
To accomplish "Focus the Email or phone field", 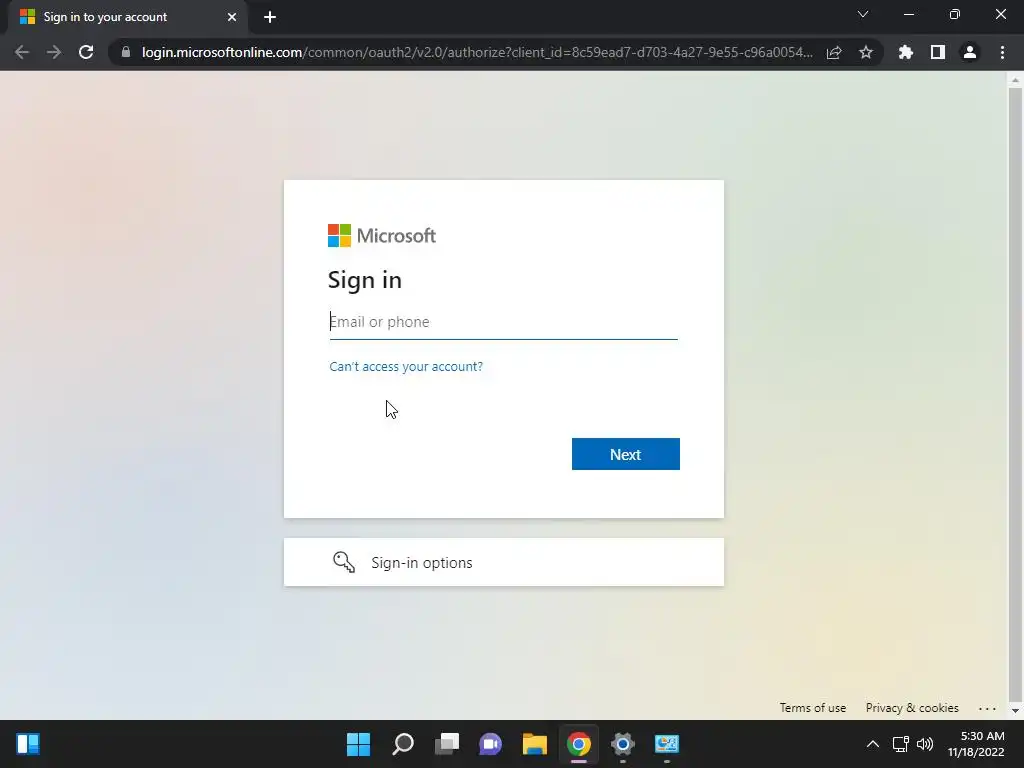I will pyautogui.click(x=504, y=322).
